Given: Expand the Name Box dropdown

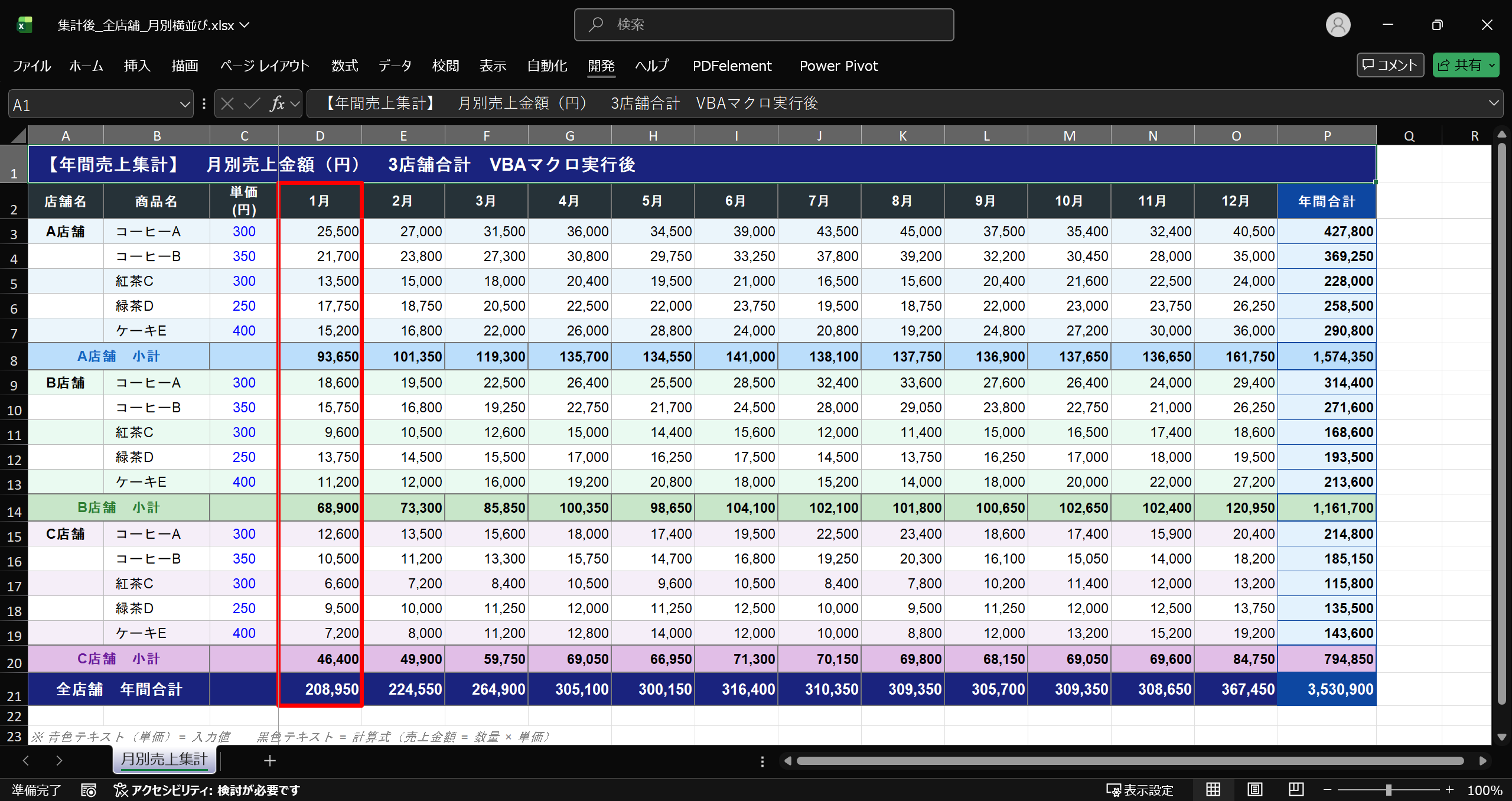Looking at the screenshot, I should tap(184, 105).
